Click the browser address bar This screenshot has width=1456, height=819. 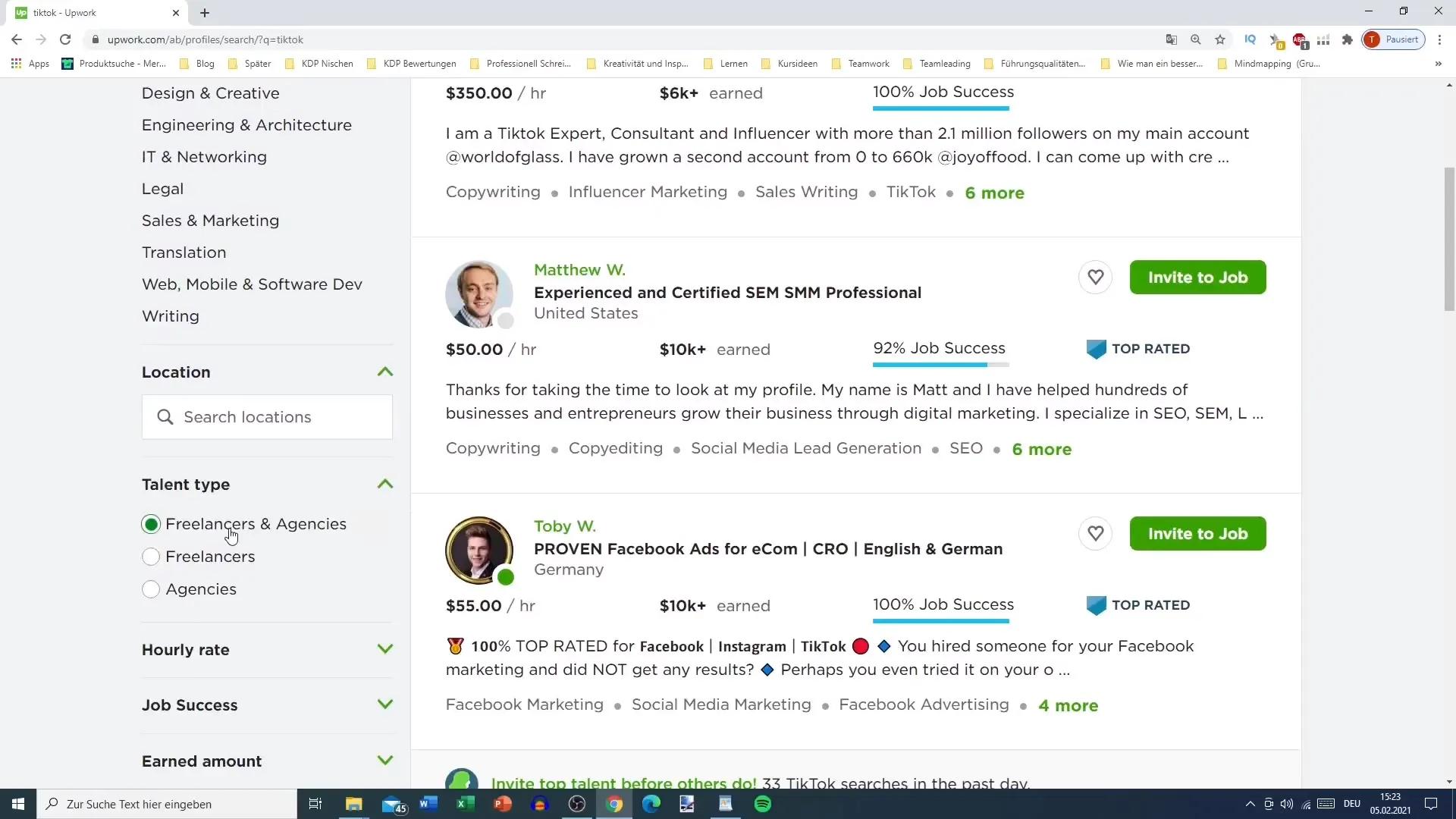click(x=622, y=39)
